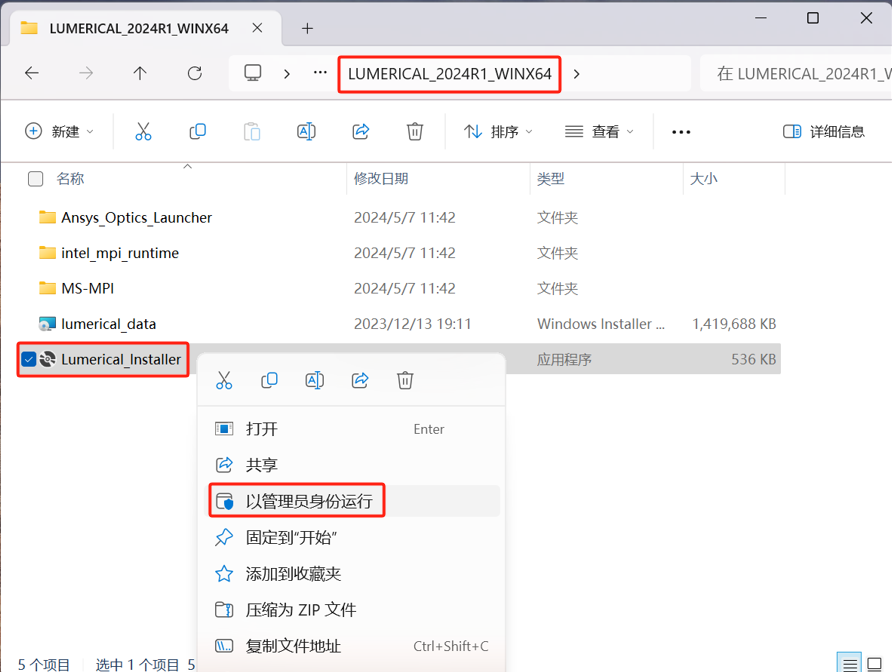Click the Rename icon in toolbar
Image resolution: width=892 pixels, height=672 pixels.
306,131
